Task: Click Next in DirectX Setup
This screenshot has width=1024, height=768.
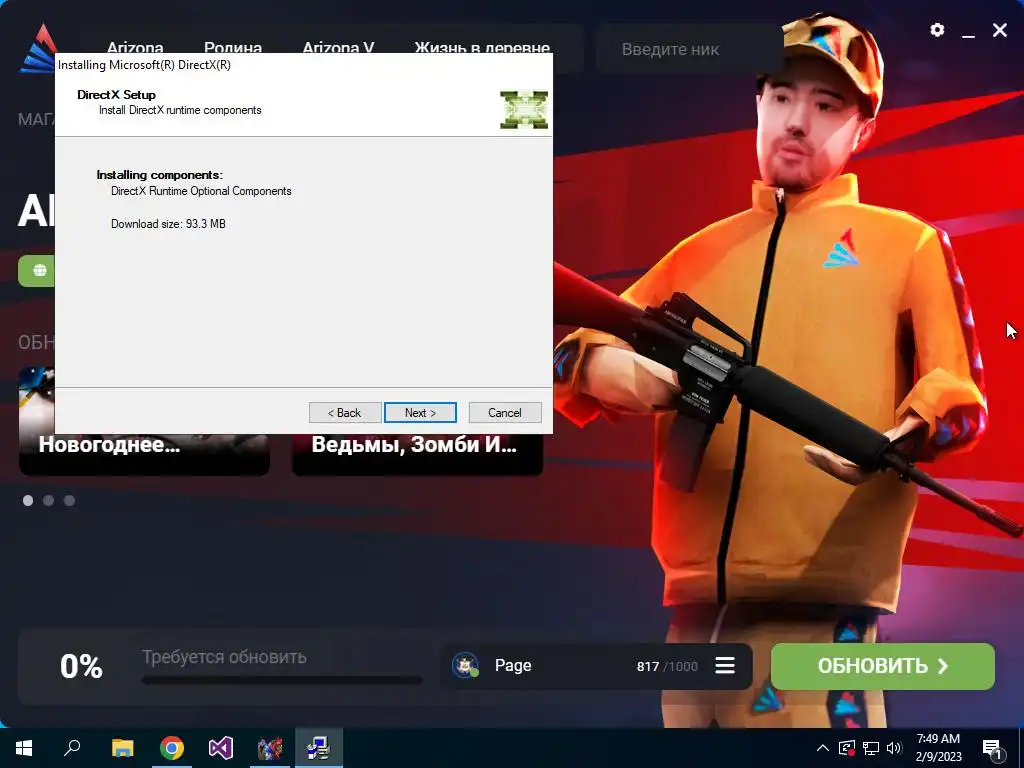Action: [420, 413]
